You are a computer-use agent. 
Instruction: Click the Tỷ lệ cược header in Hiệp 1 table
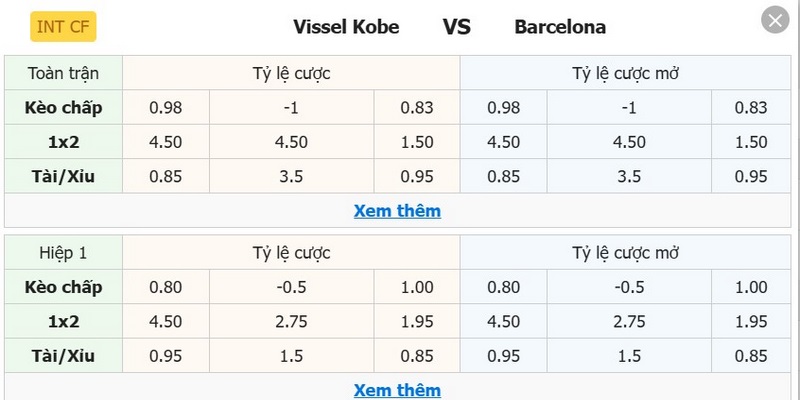click(x=291, y=252)
